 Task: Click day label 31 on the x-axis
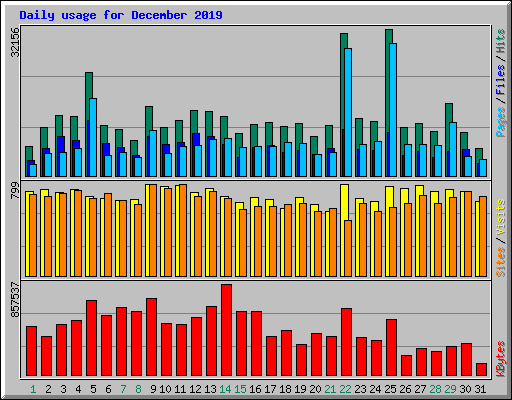point(480,389)
